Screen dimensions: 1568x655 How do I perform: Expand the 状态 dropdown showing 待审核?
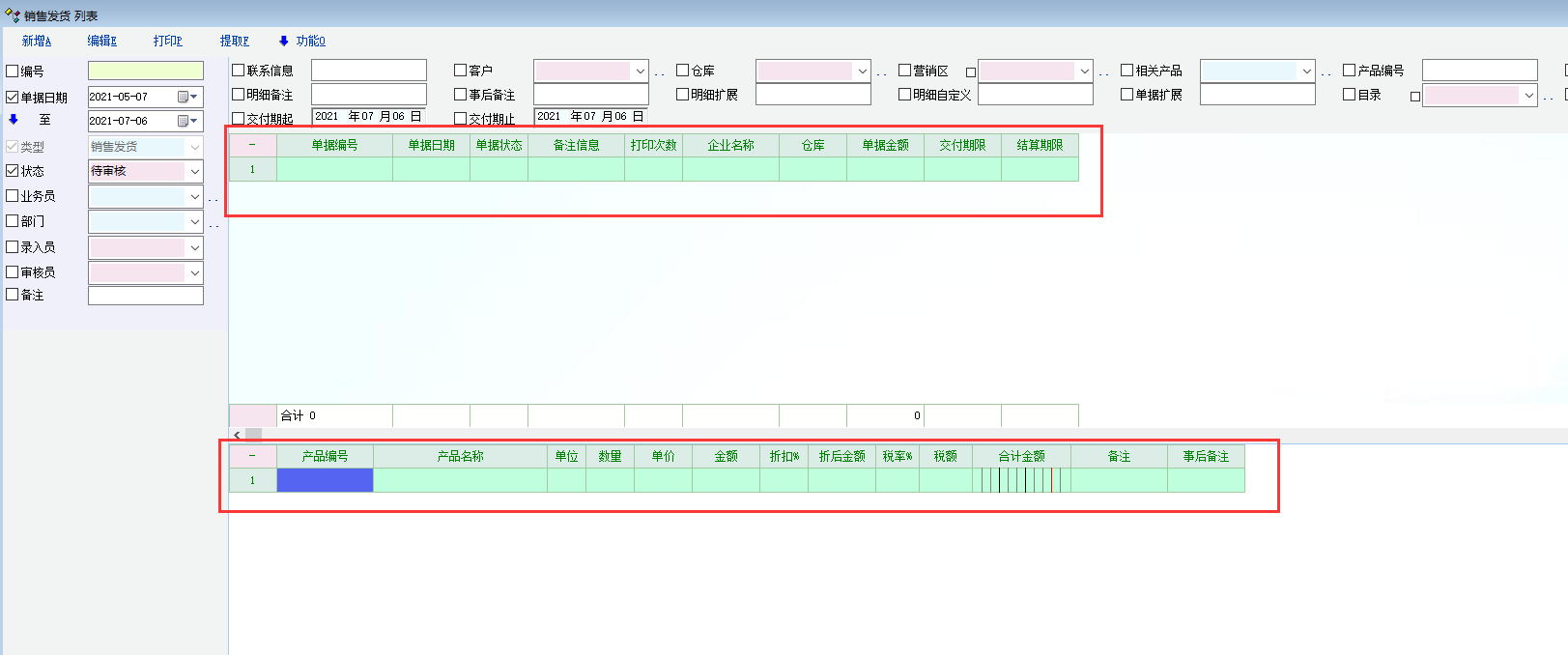(194, 171)
